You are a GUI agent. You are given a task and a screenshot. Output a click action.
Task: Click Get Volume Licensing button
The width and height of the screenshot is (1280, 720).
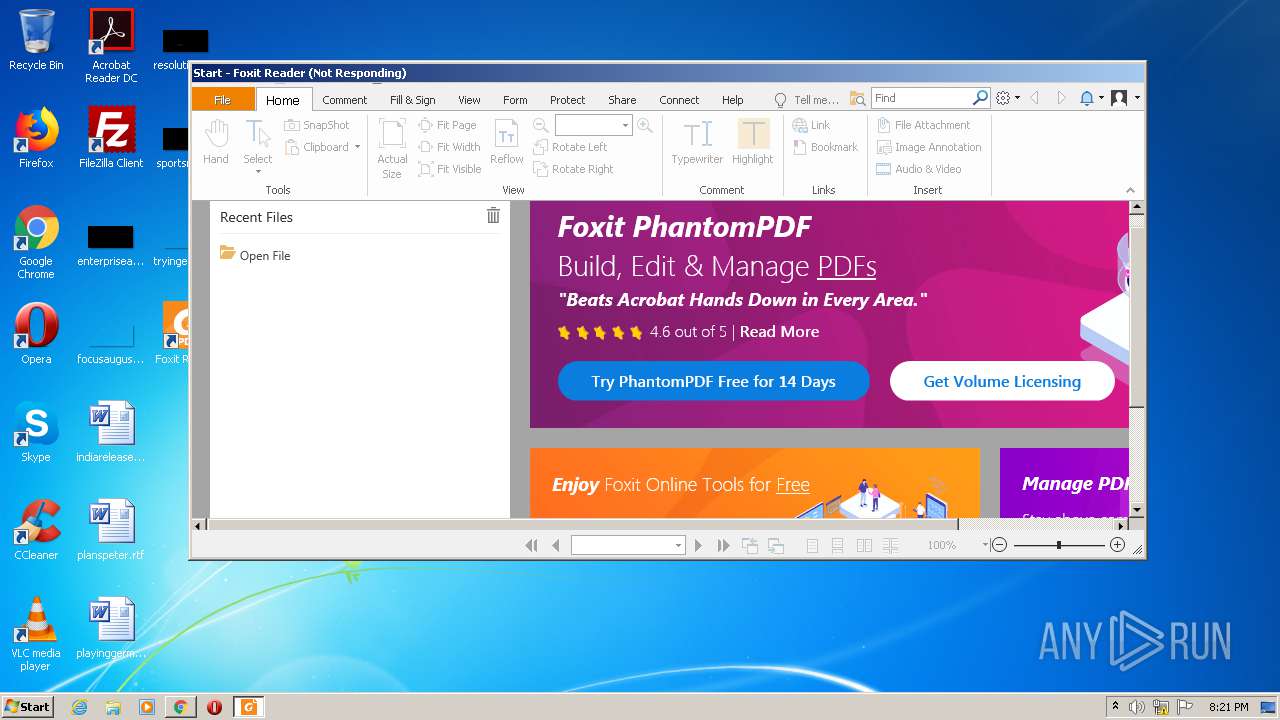(x=1002, y=381)
